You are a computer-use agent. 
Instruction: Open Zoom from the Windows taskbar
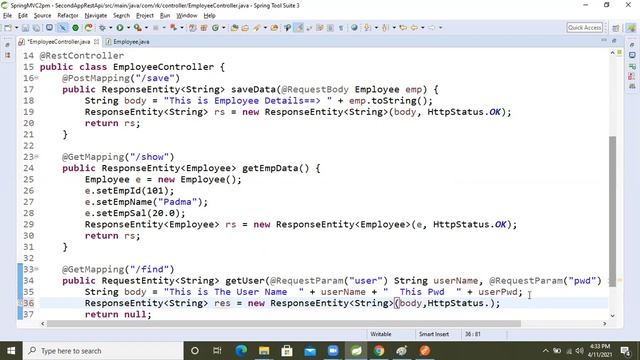pyautogui.click(x=333, y=351)
